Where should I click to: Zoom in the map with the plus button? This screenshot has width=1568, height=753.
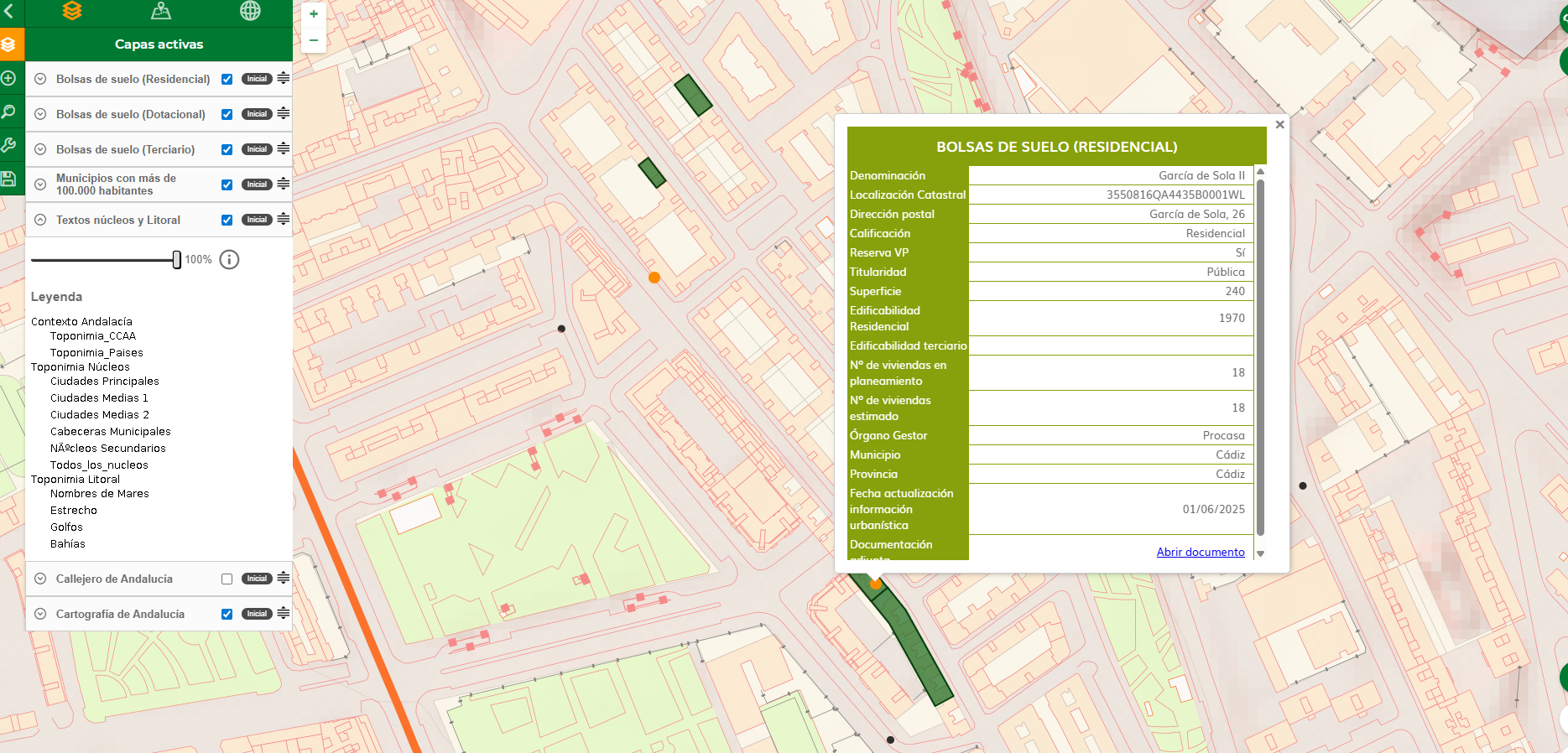pos(314,14)
